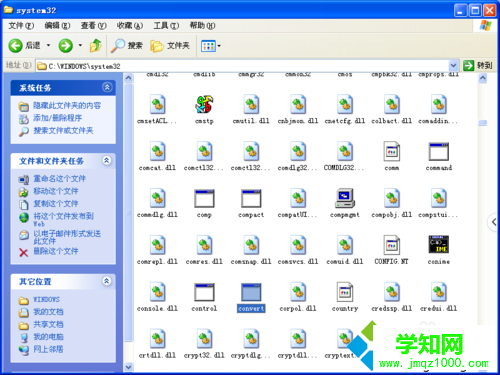Screen dimensions: 500x375
Task: Open the Back button history dropdown
Action: click(x=48, y=45)
